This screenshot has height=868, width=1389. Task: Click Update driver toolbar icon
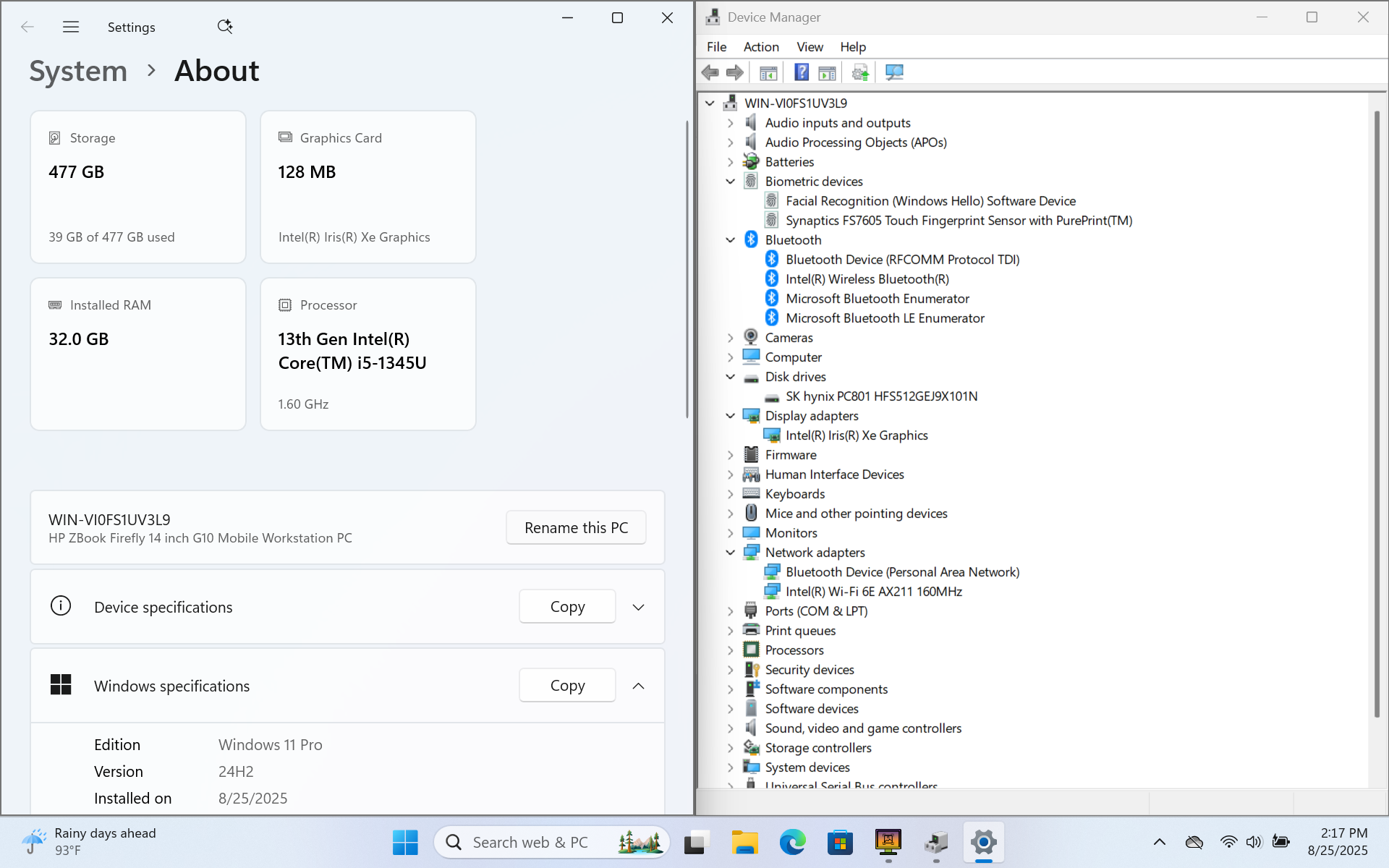[x=860, y=72]
